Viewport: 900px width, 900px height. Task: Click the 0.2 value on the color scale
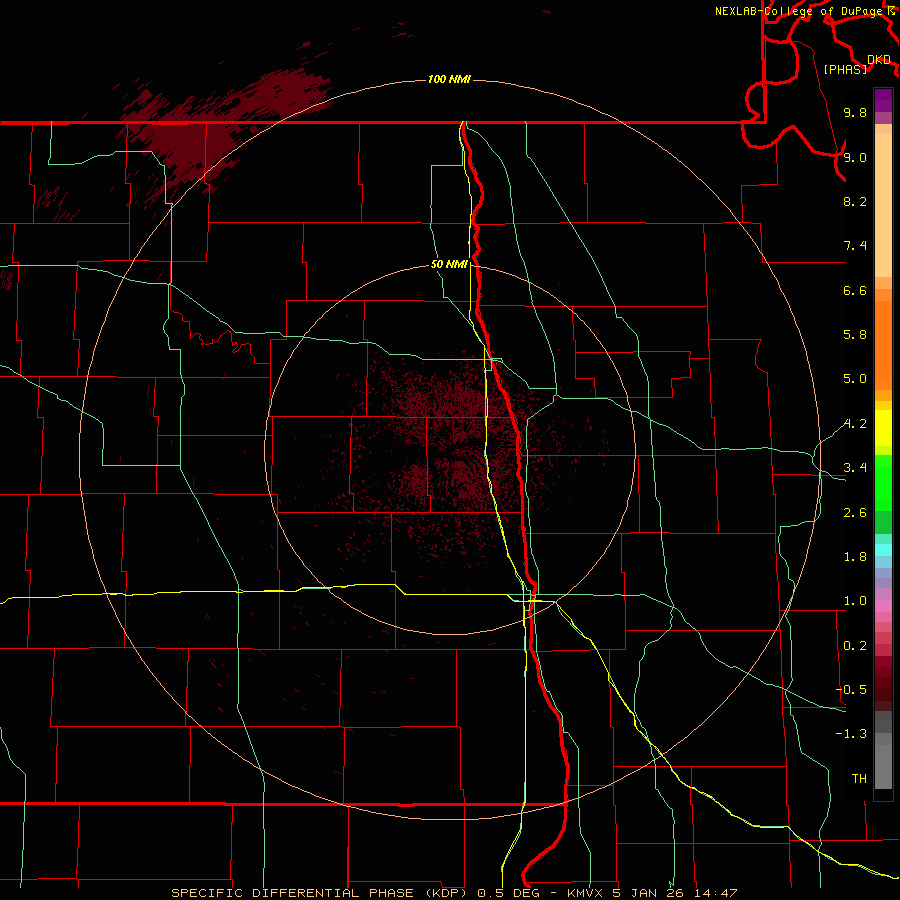click(x=855, y=646)
